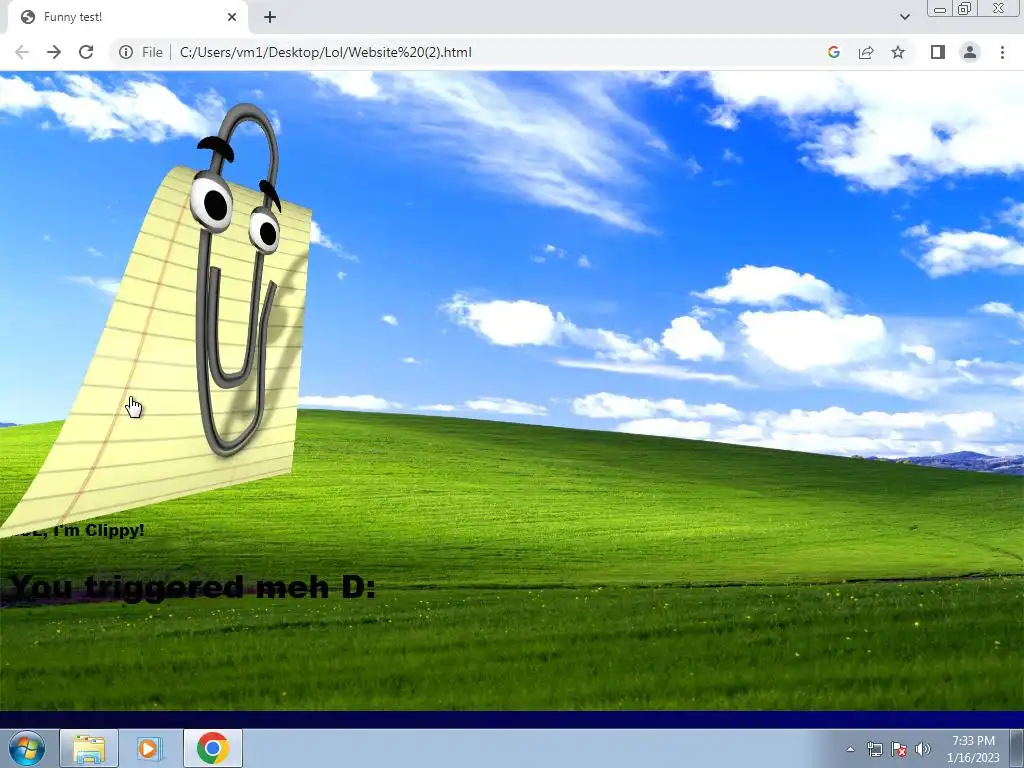Image resolution: width=1024 pixels, height=768 pixels.
Task: Expand the tab search chevron
Action: 904,17
